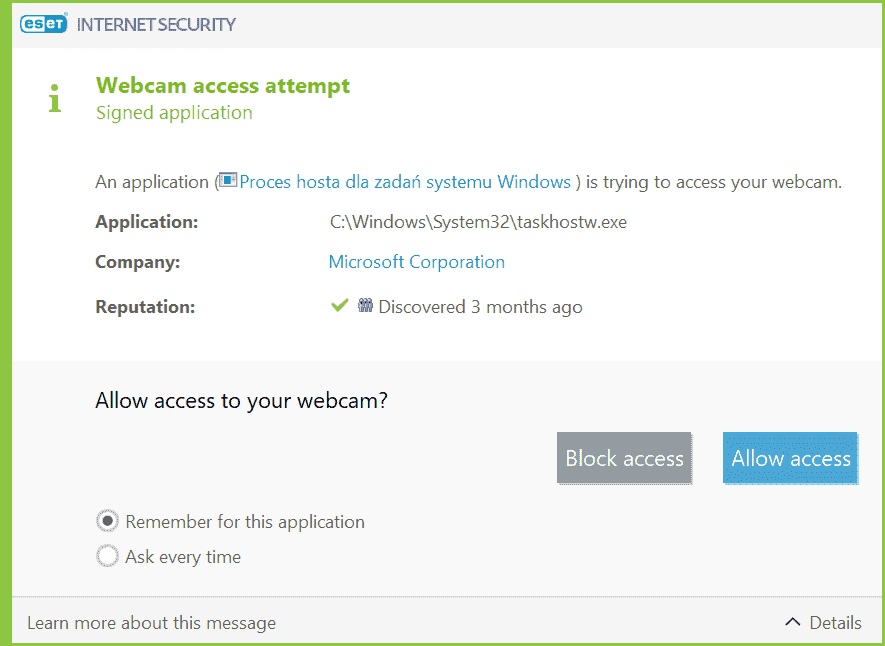Click the Webcam access attempt heading
The height and width of the screenshot is (646, 885).
[223, 85]
